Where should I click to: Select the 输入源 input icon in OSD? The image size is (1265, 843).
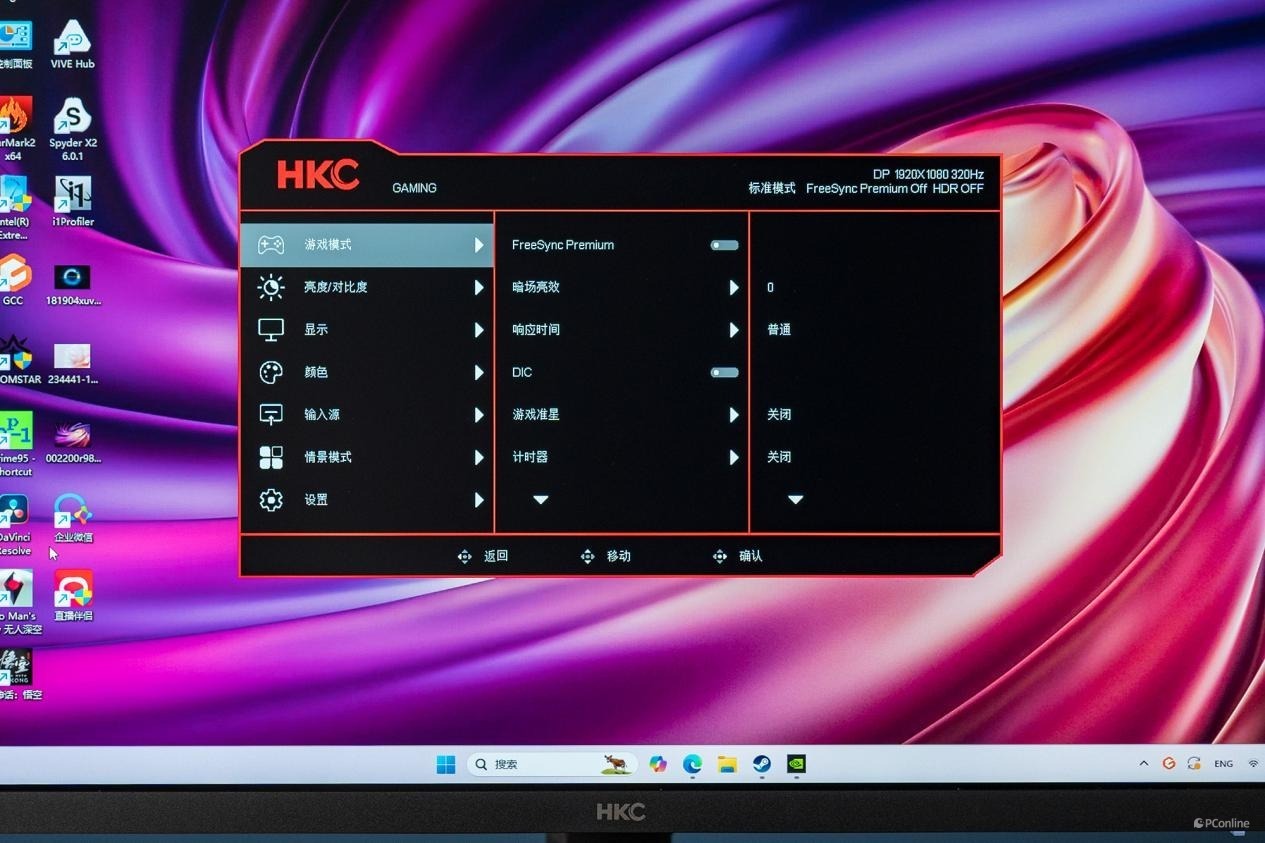coord(271,415)
